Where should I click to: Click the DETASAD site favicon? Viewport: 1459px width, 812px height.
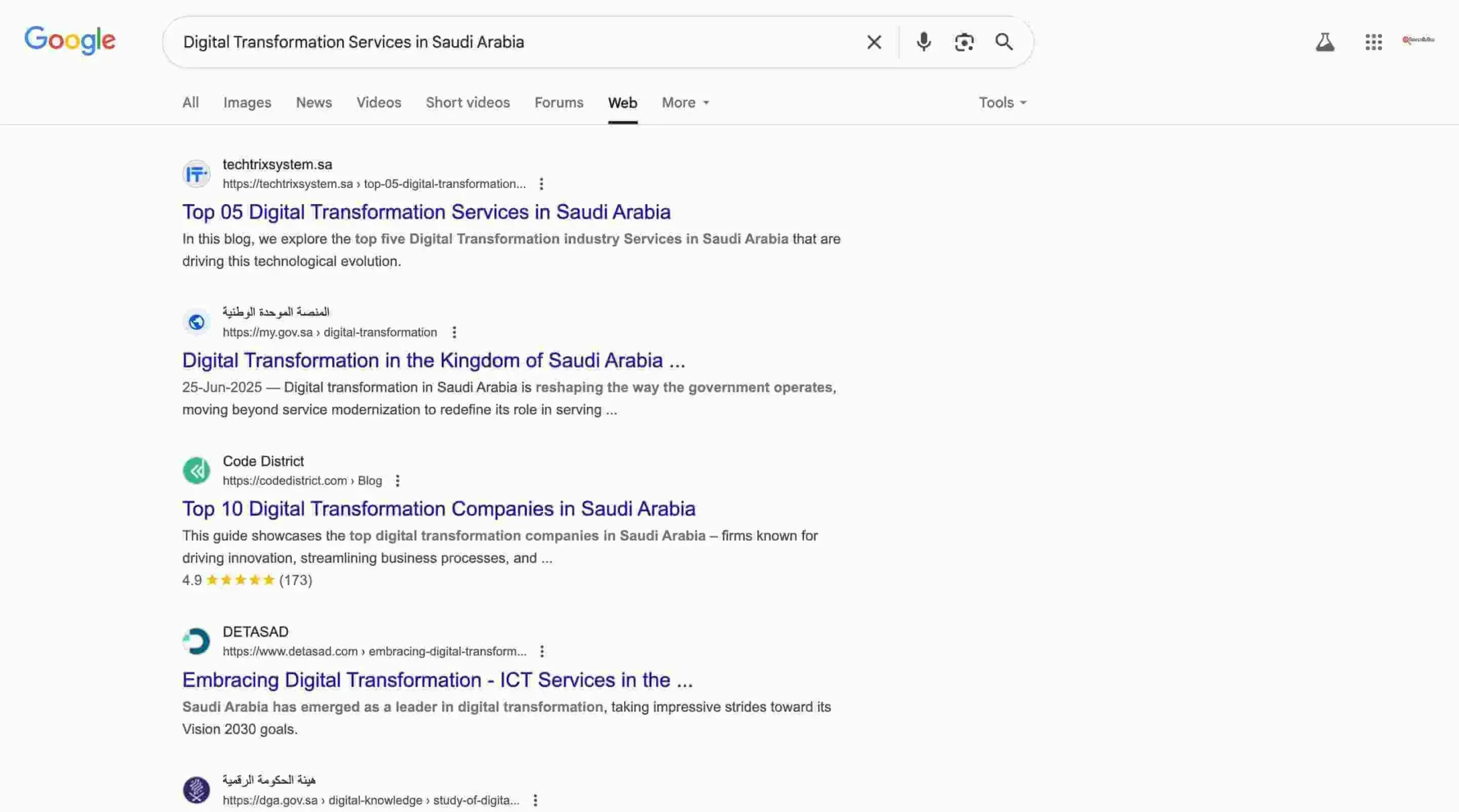click(x=196, y=640)
